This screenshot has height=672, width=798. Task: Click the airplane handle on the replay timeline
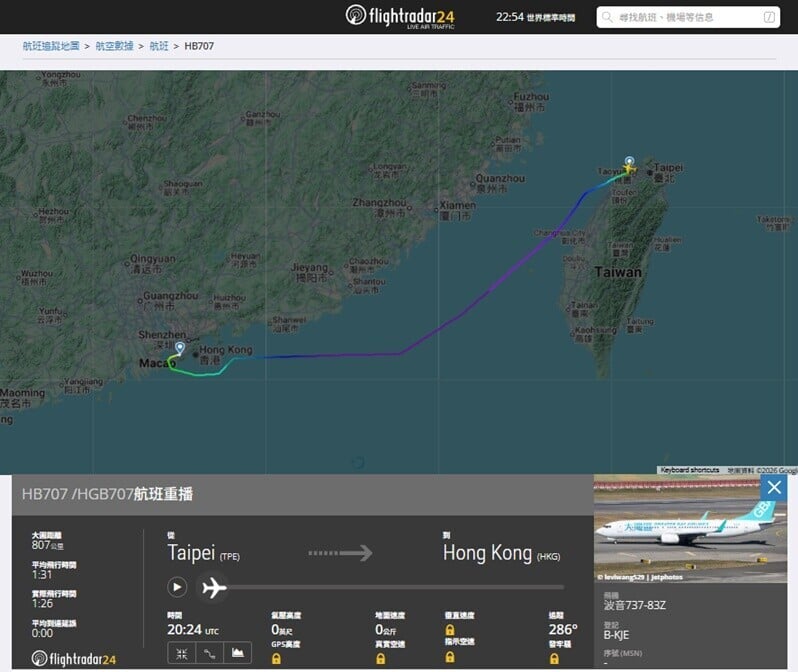click(214, 587)
